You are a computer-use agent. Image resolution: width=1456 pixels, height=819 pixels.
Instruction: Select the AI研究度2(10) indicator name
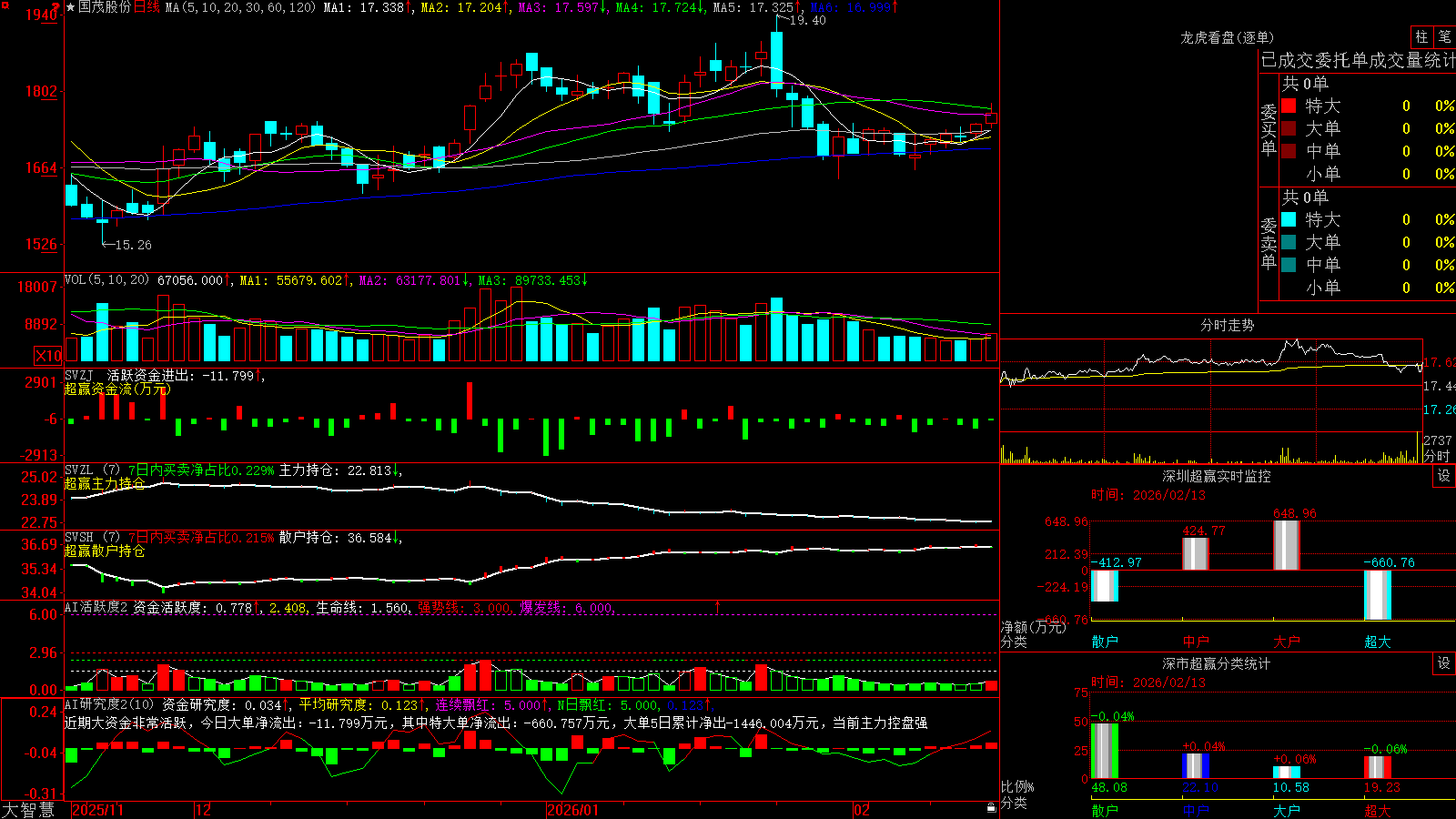(x=109, y=704)
